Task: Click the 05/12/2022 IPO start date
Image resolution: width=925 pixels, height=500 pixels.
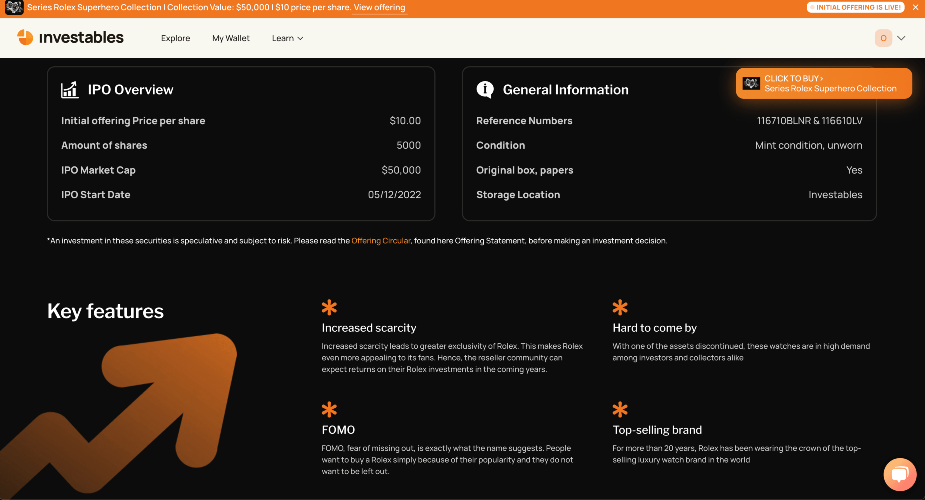Action: coord(395,195)
